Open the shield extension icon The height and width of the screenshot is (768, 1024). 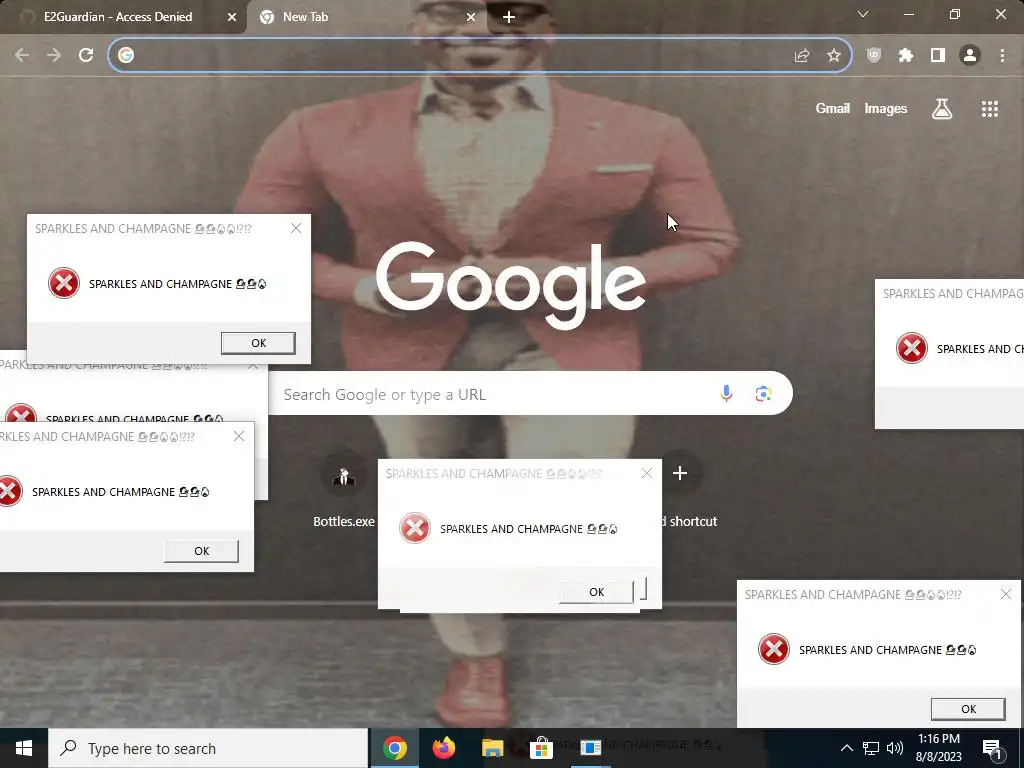click(874, 56)
